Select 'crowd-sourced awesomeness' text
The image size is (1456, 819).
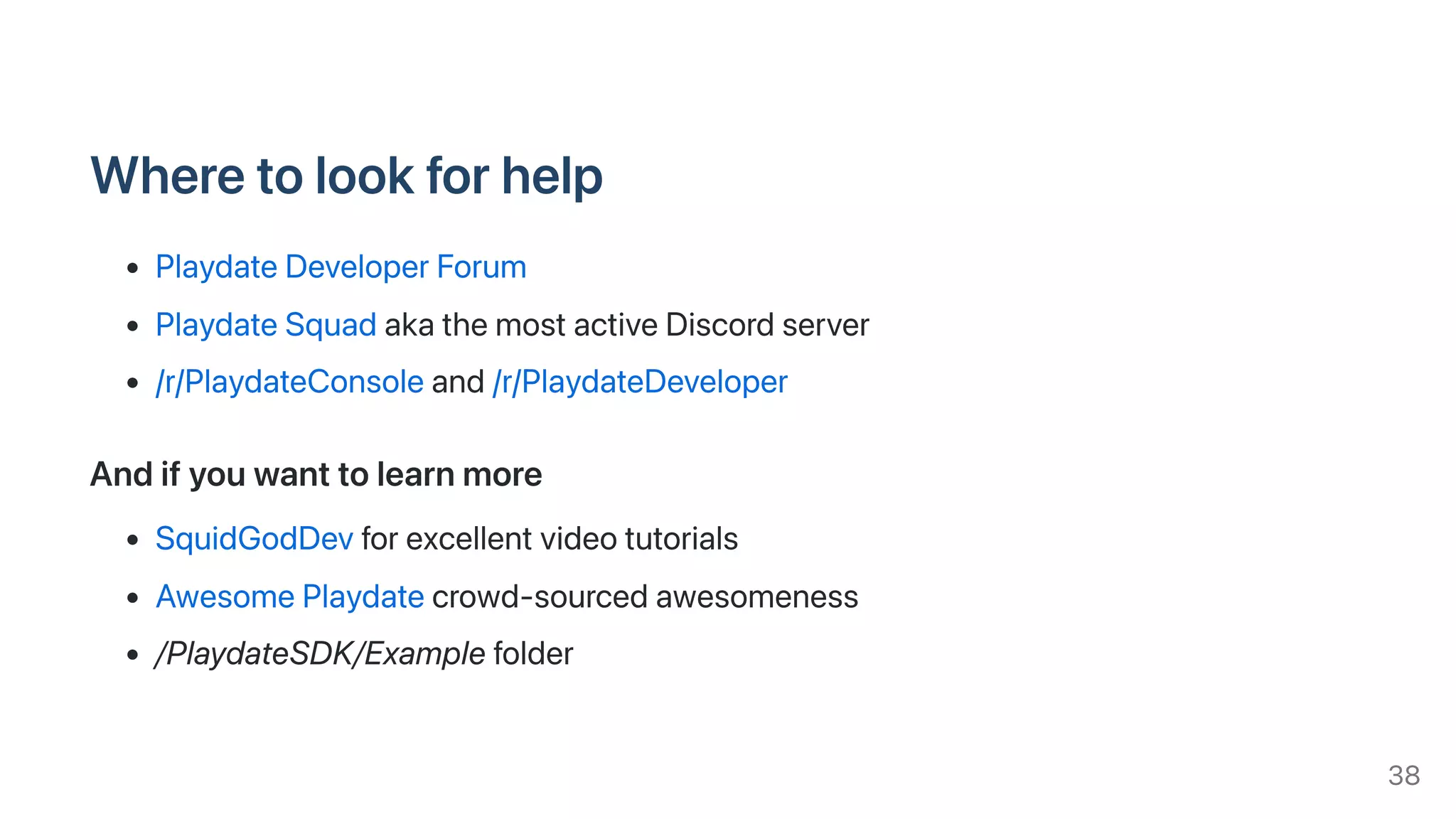click(x=645, y=597)
